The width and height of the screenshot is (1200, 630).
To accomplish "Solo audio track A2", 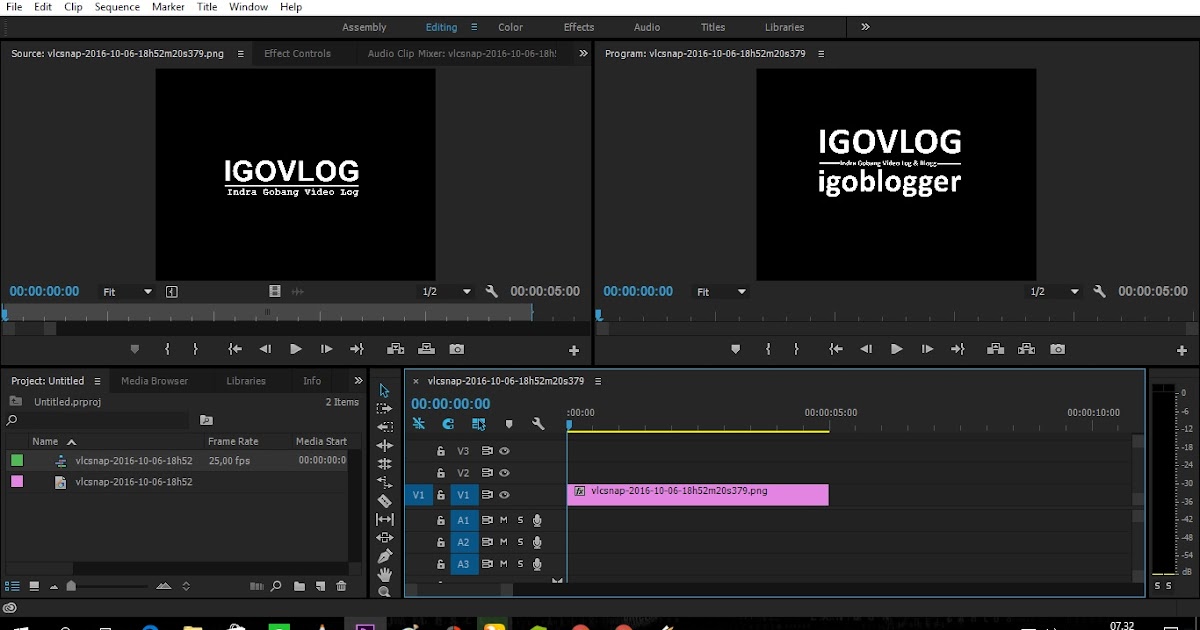I will tap(520, 542).
